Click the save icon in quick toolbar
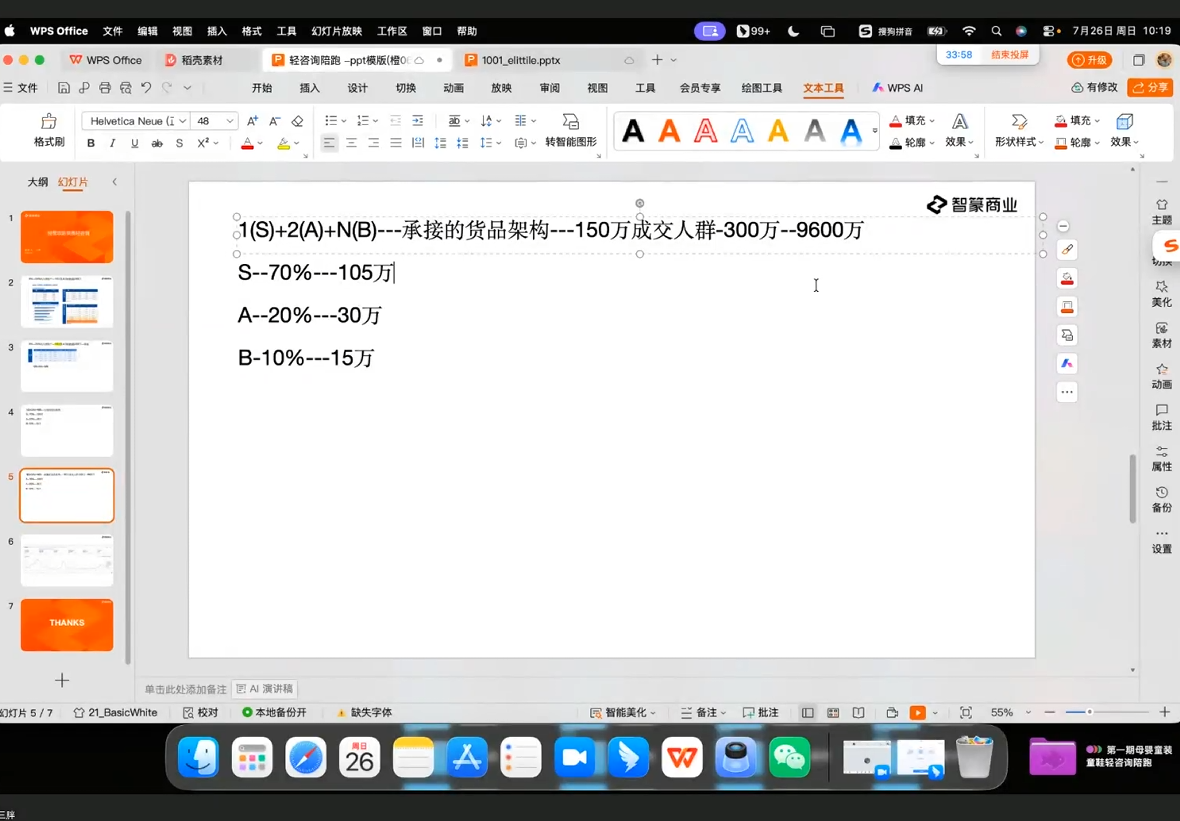The image size is (1180, 821). tap(64, 88)
